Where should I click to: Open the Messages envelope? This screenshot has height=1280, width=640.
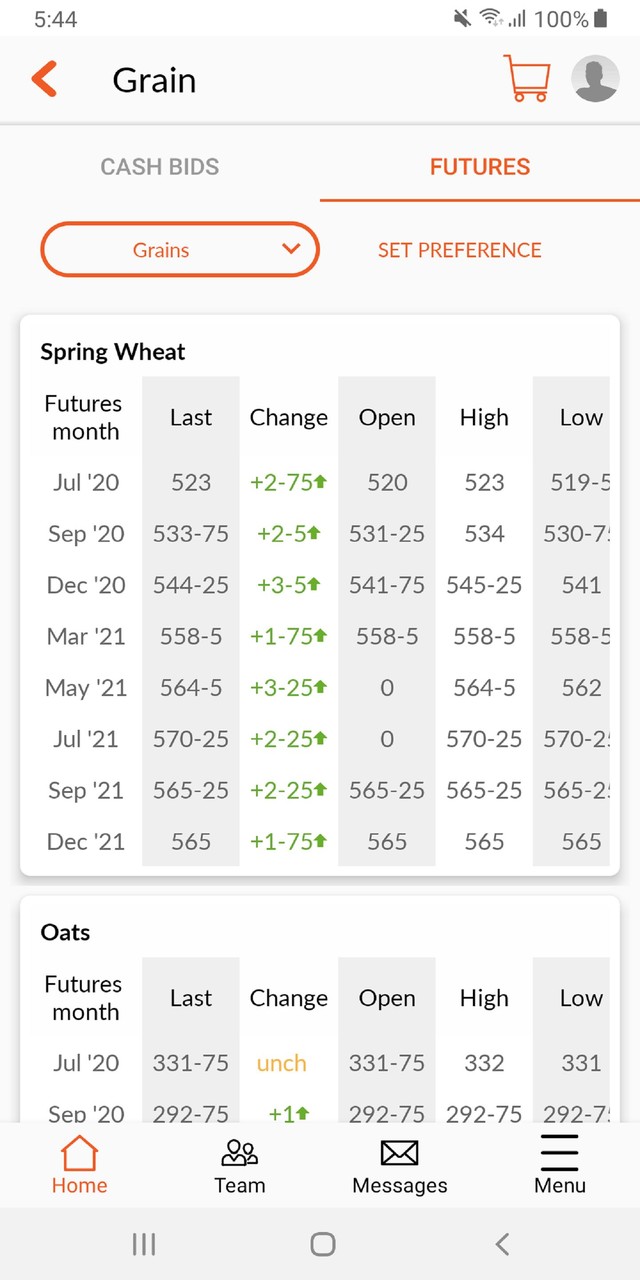pyautogui.click(x=400, y=1166)
